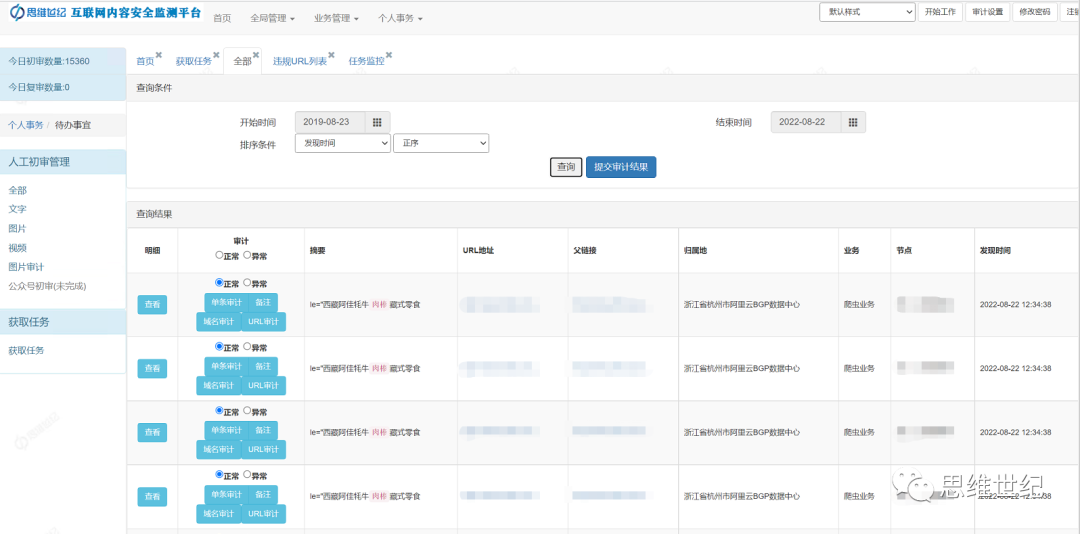Screen dimensions: 1080x534
Task: Open the start time calendar picker icon
Action: coord(377,122)
